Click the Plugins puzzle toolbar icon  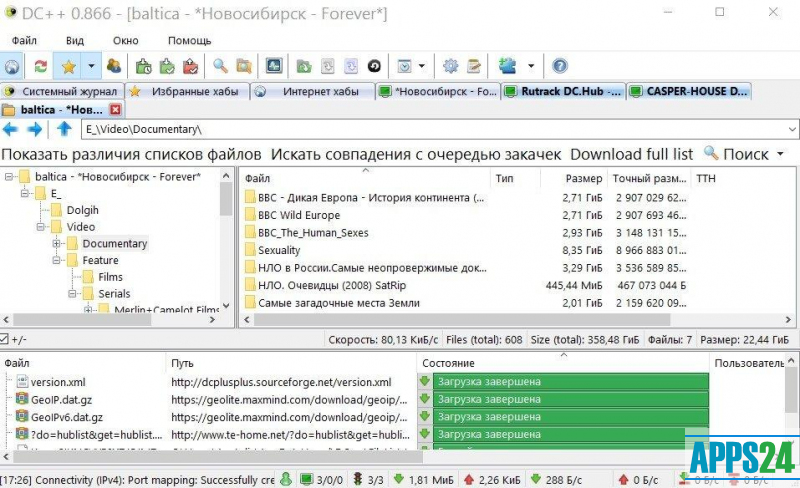click(508, 66)
